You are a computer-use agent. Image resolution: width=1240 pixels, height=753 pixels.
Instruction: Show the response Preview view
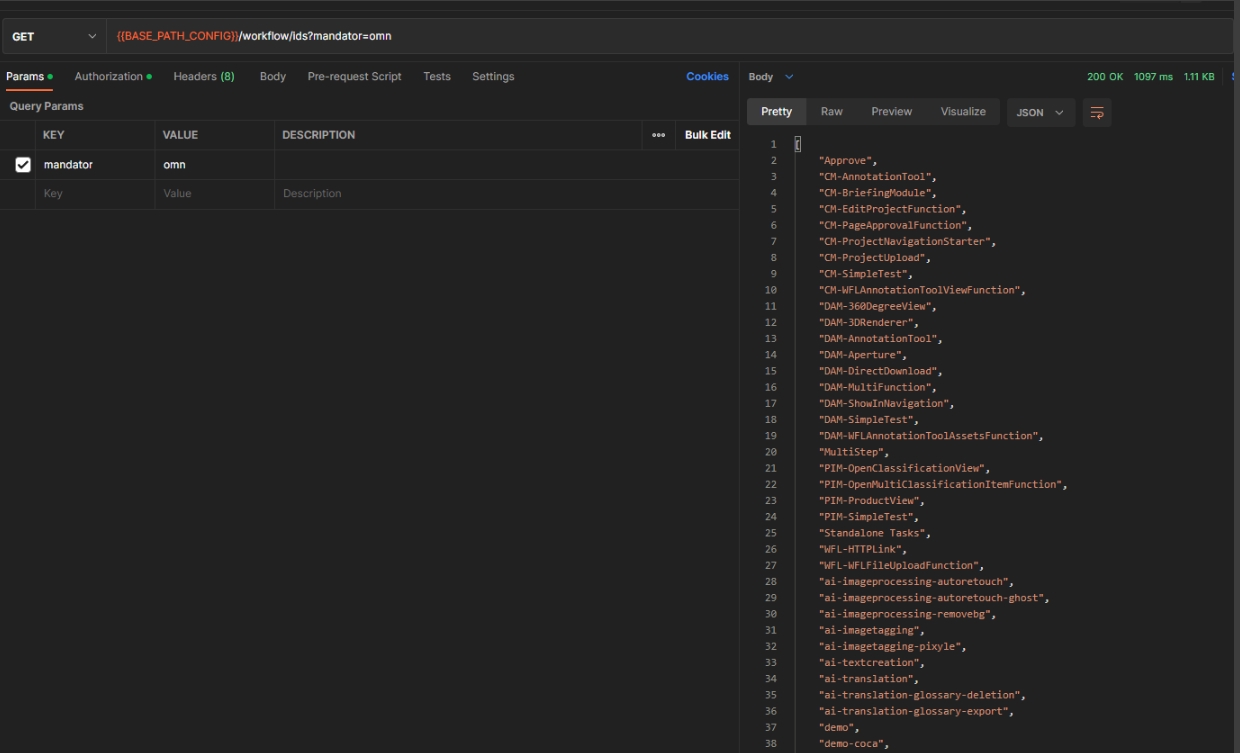pos(891,112)
